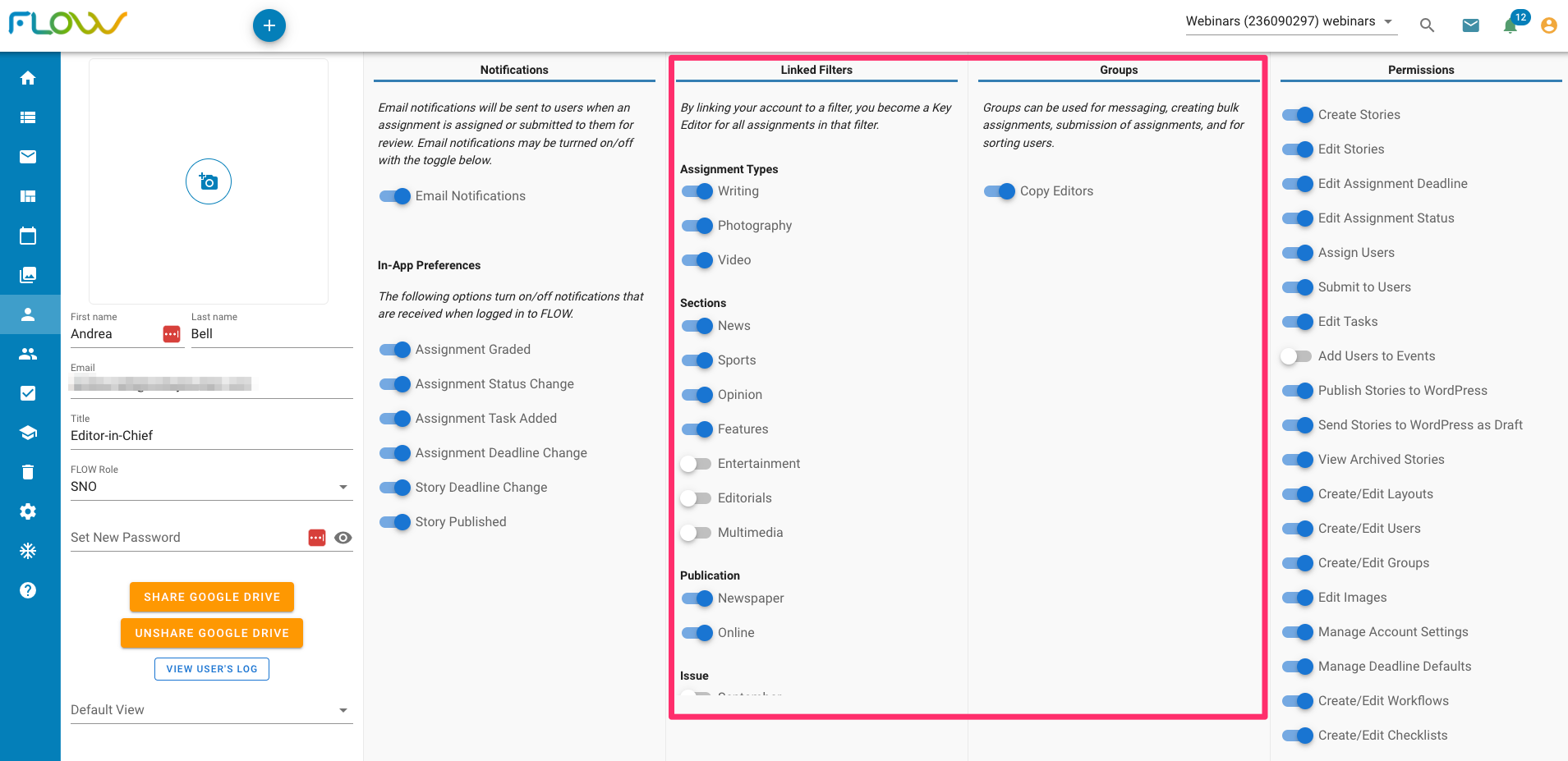The width and height of the screenshot is (1568, 761).
Task: Open the Default View dropdown
Action: [212, 710]
